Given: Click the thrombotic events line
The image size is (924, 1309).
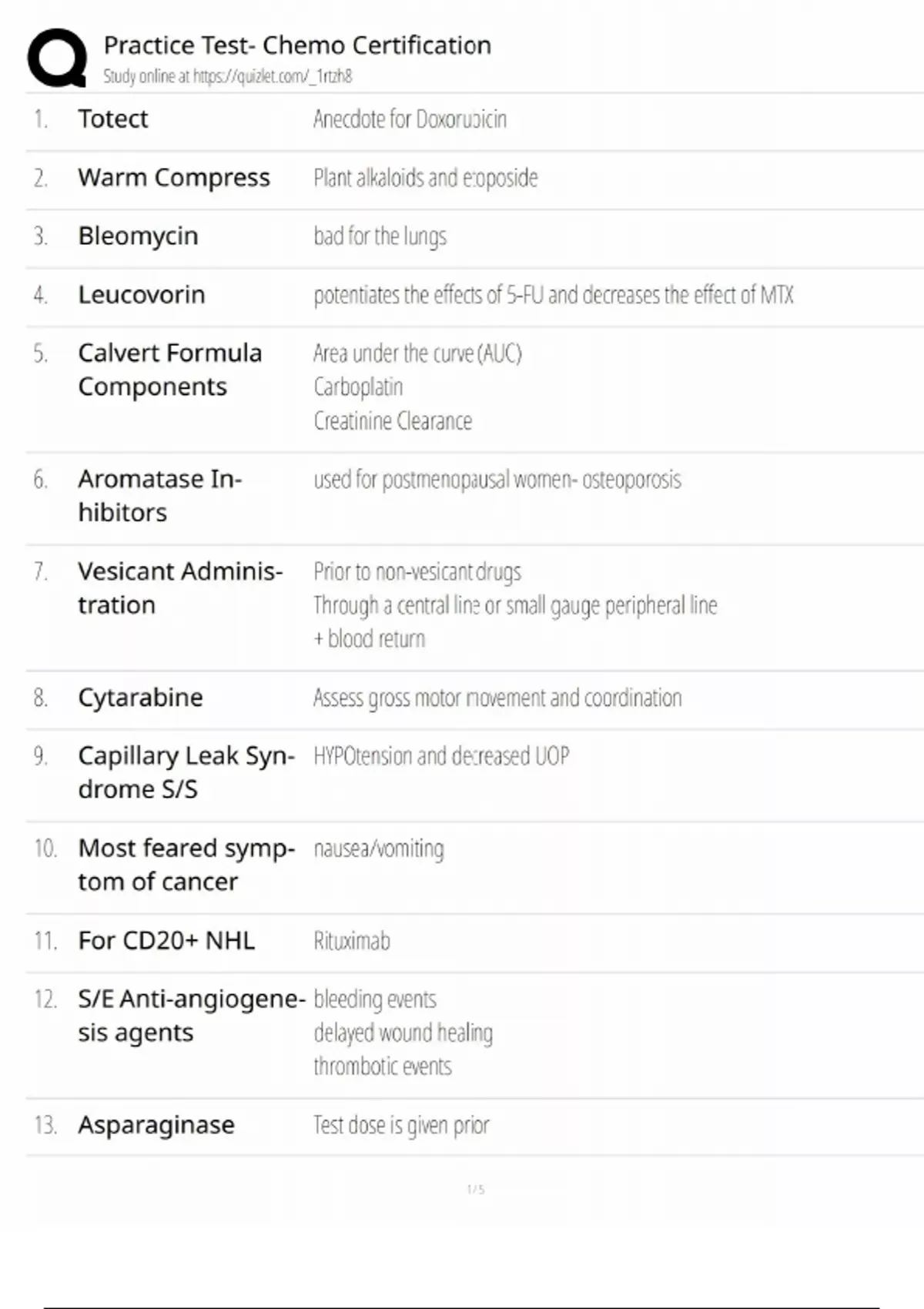Looking at the screenshot, I should tap(382, 1066).
